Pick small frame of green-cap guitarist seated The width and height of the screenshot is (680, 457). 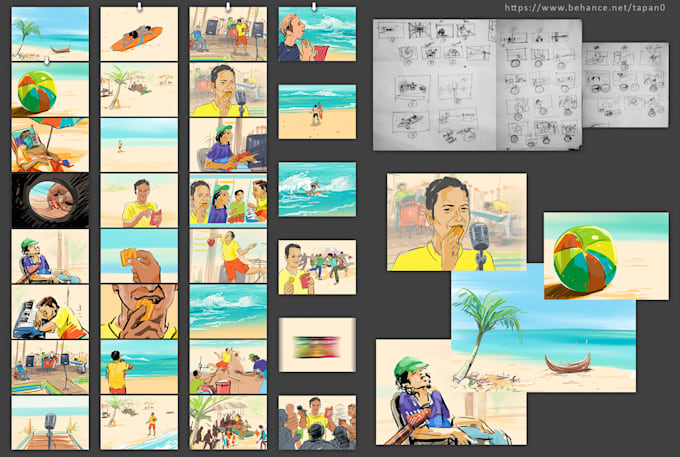pos(50,256)
